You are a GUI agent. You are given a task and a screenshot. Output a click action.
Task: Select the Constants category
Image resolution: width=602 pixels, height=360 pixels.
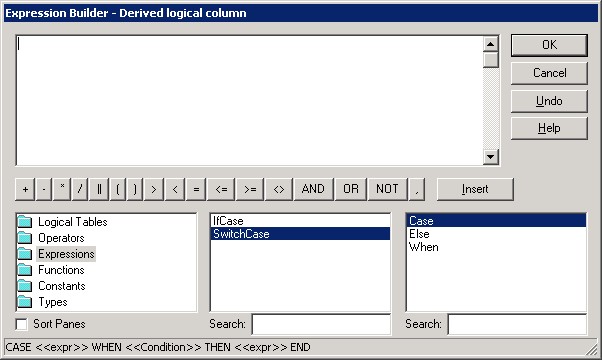click(x=61, y=286)
